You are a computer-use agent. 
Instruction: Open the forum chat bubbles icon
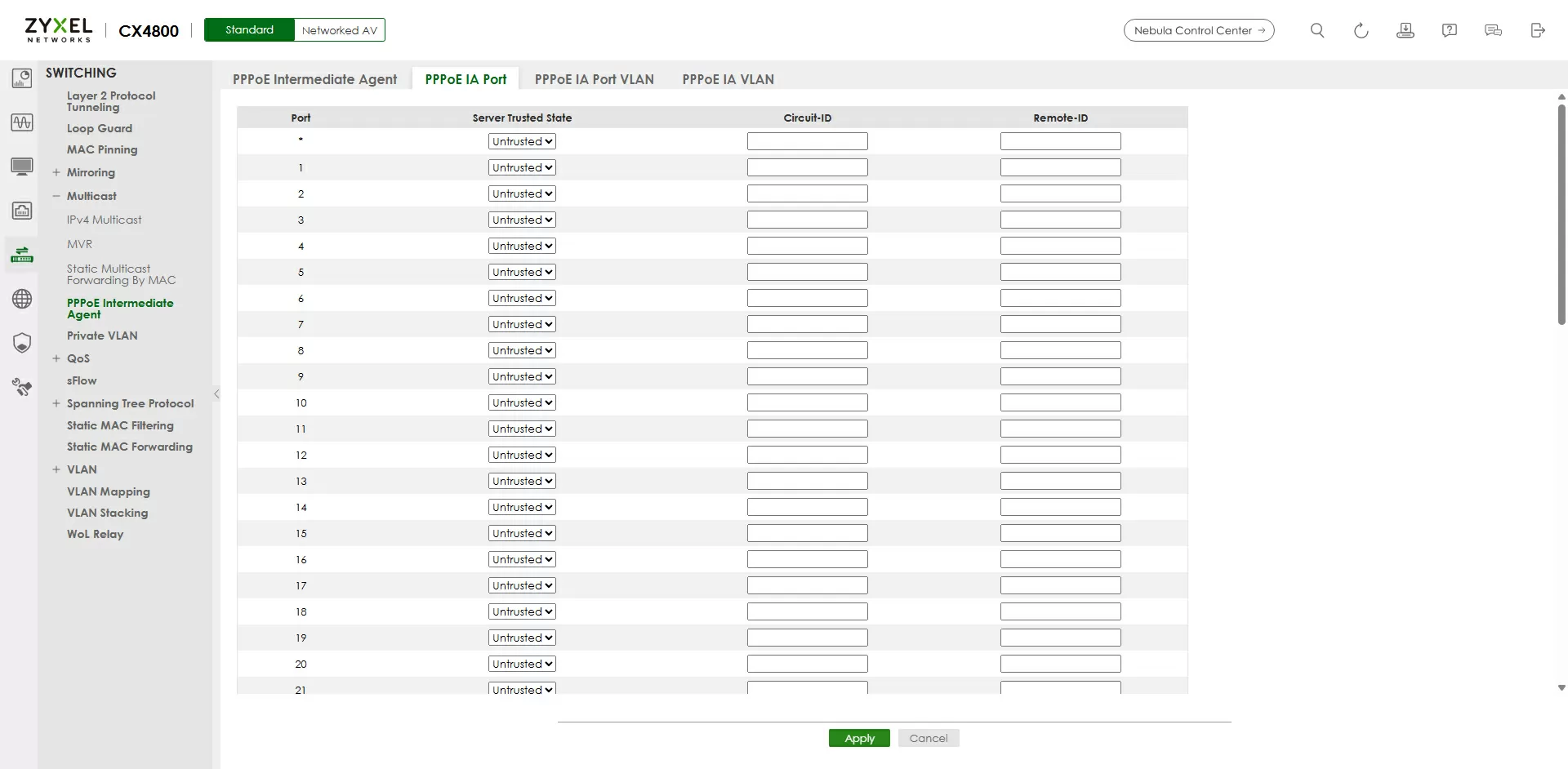click(x=1493, y=30)
